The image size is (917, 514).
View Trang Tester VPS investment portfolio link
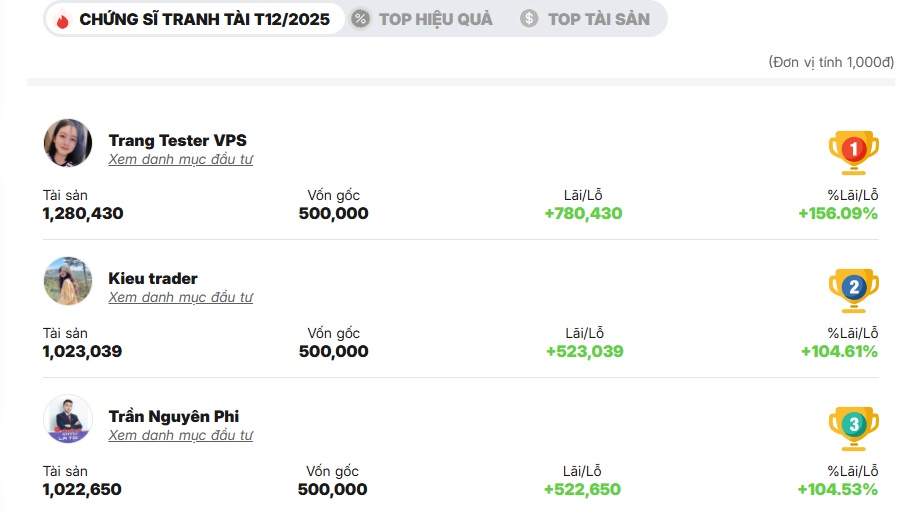click(x=180, y=159)
